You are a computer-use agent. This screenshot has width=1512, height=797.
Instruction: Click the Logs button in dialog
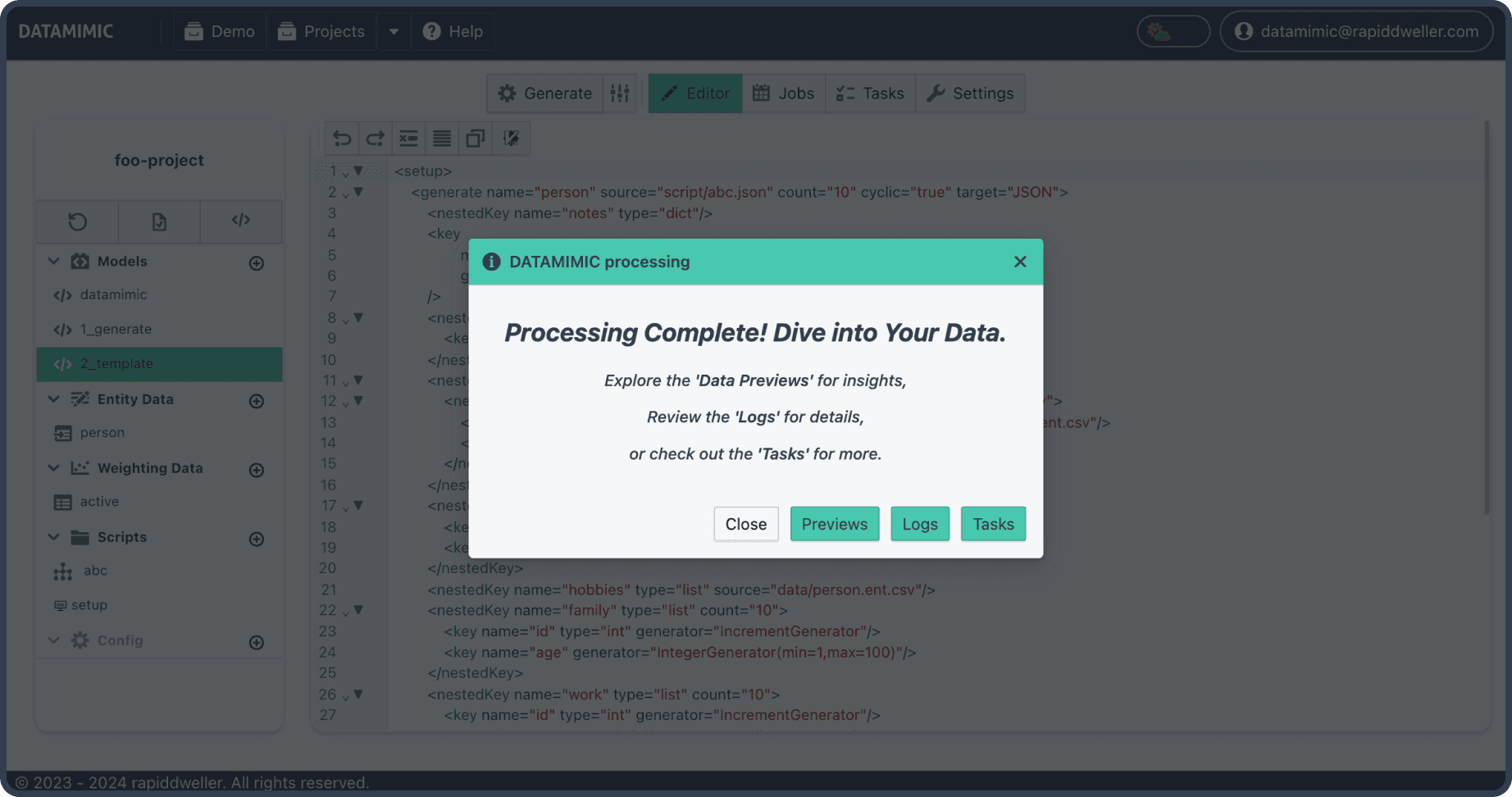pyautogui.click(x=919, y=524)
